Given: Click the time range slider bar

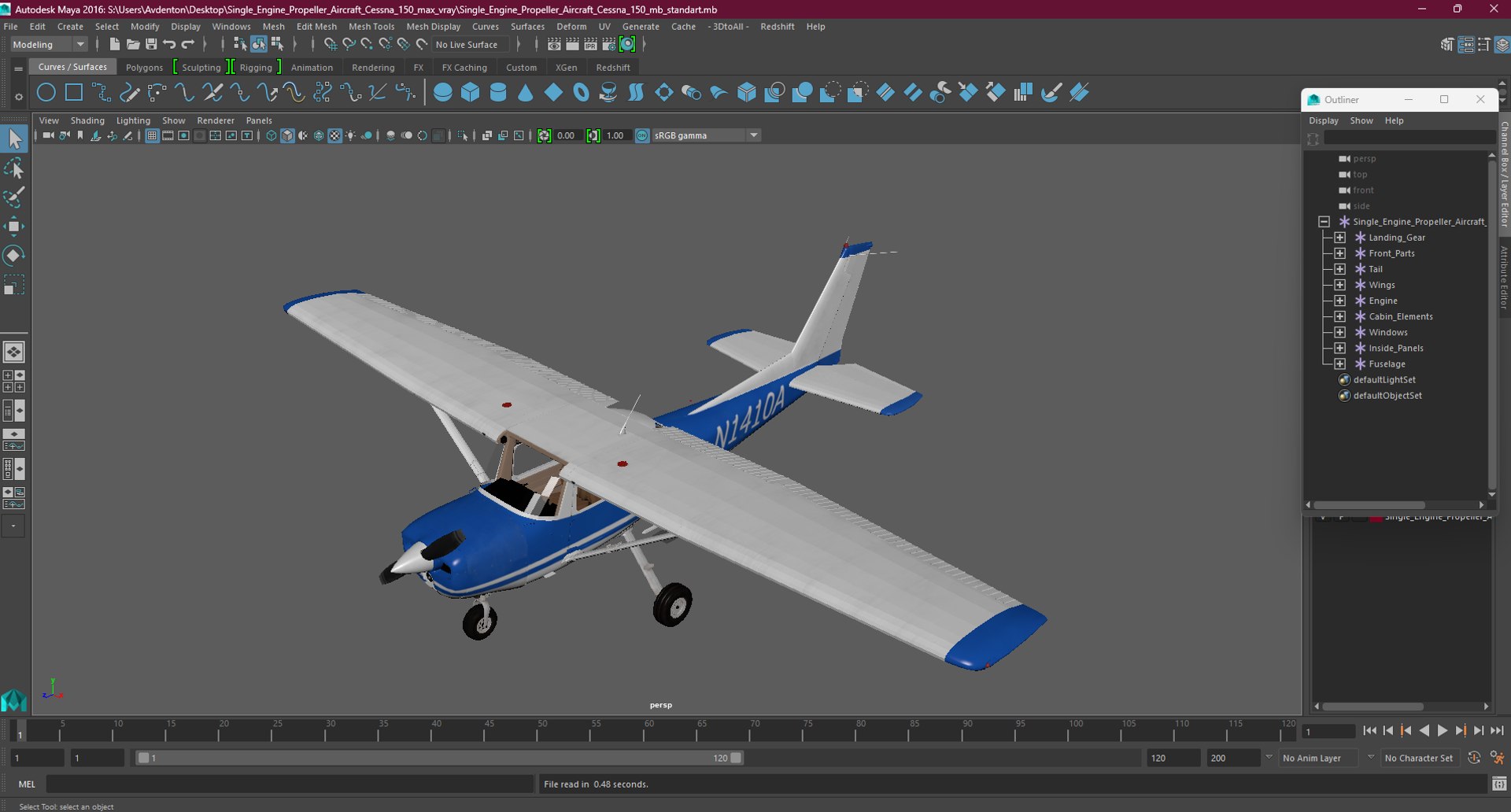Looking at the screenshot, I should 439,758.
